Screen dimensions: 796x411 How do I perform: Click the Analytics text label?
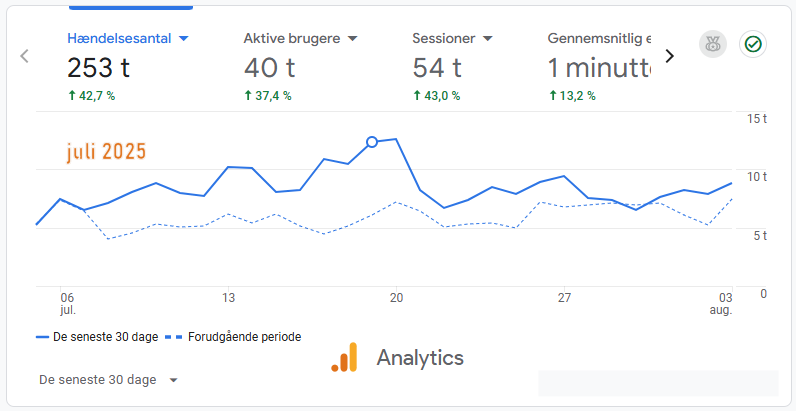pos(420,358)
